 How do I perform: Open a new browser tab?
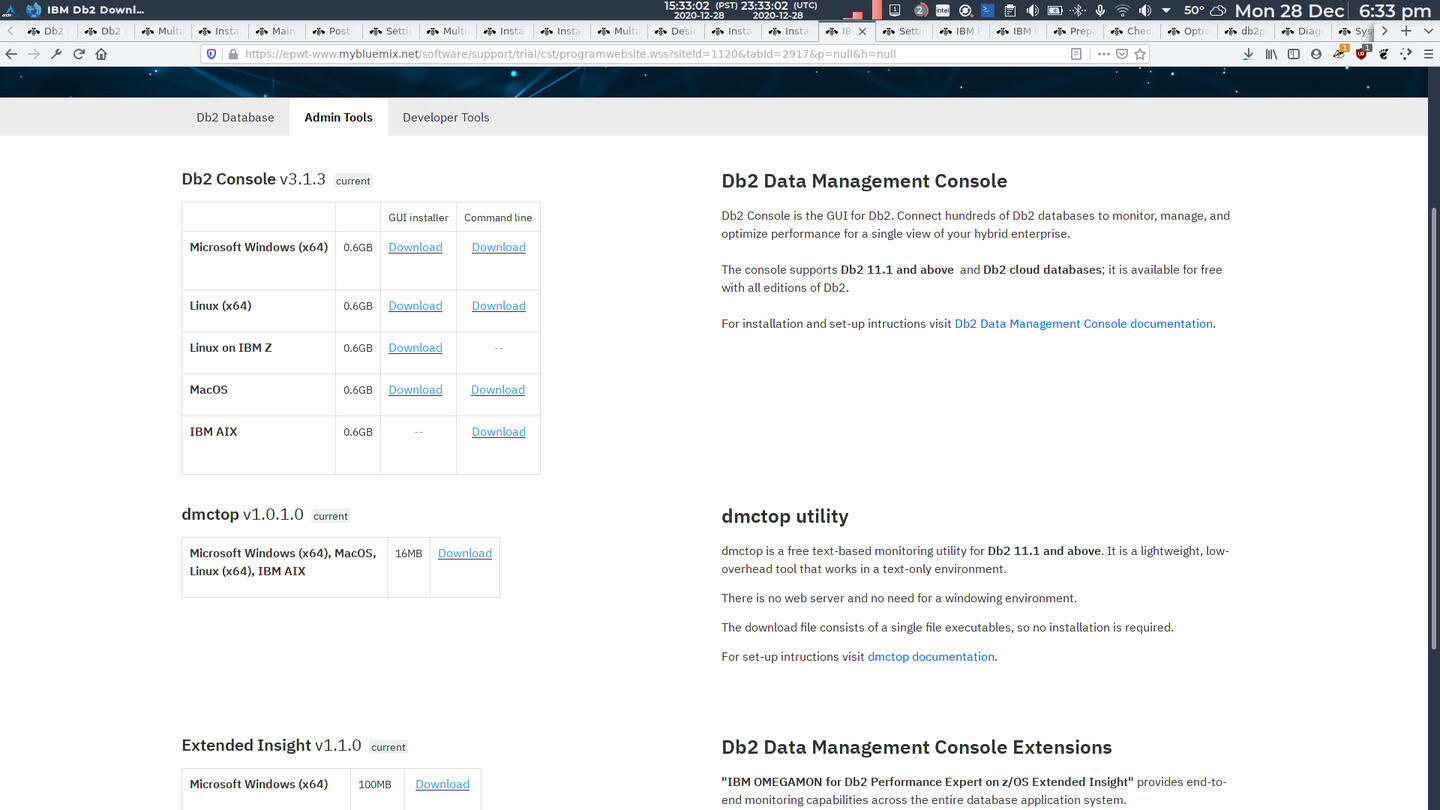pyautogui.click(x=1406, y=31)
